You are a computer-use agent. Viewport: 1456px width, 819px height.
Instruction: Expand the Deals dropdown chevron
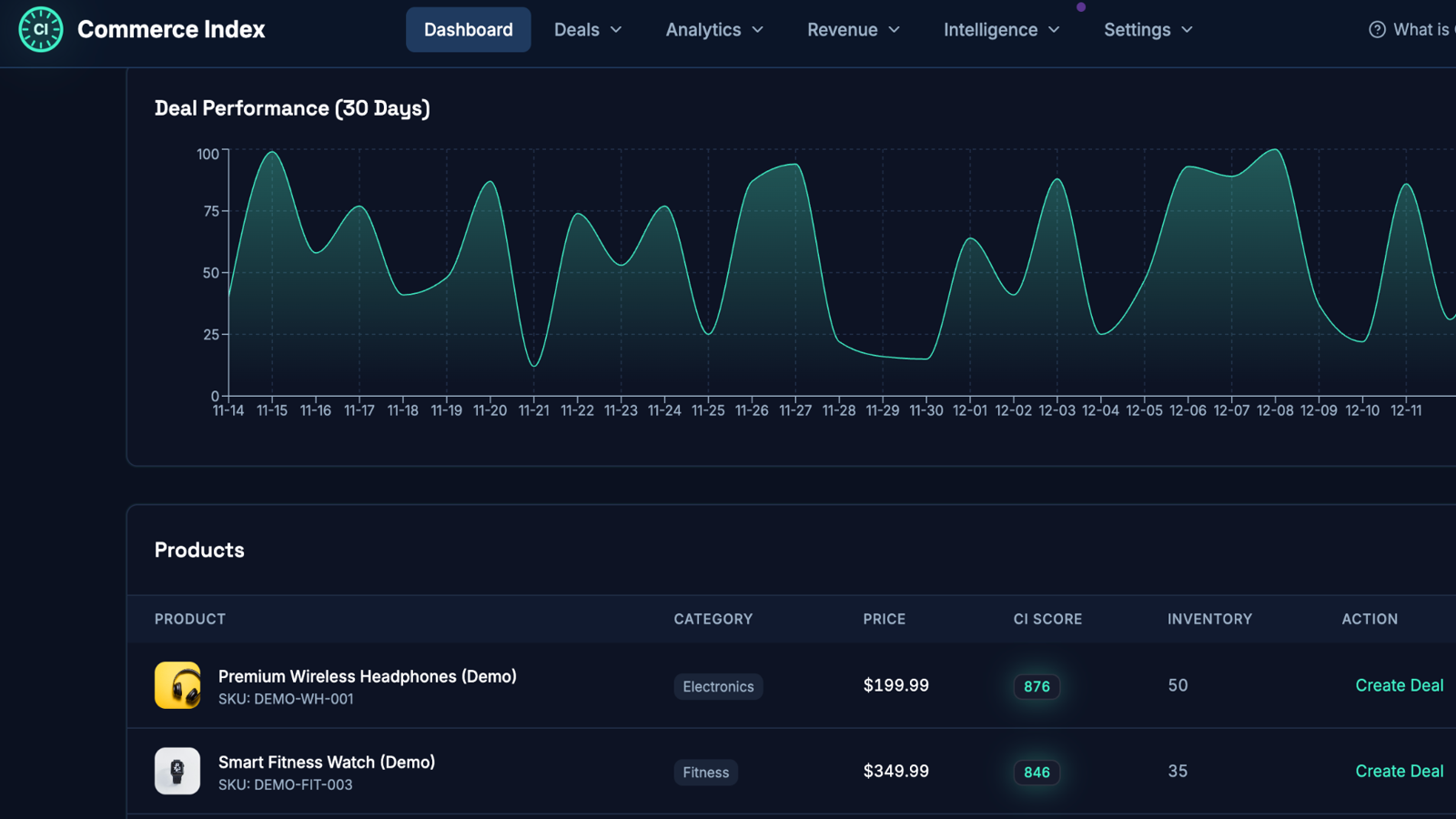616,30
